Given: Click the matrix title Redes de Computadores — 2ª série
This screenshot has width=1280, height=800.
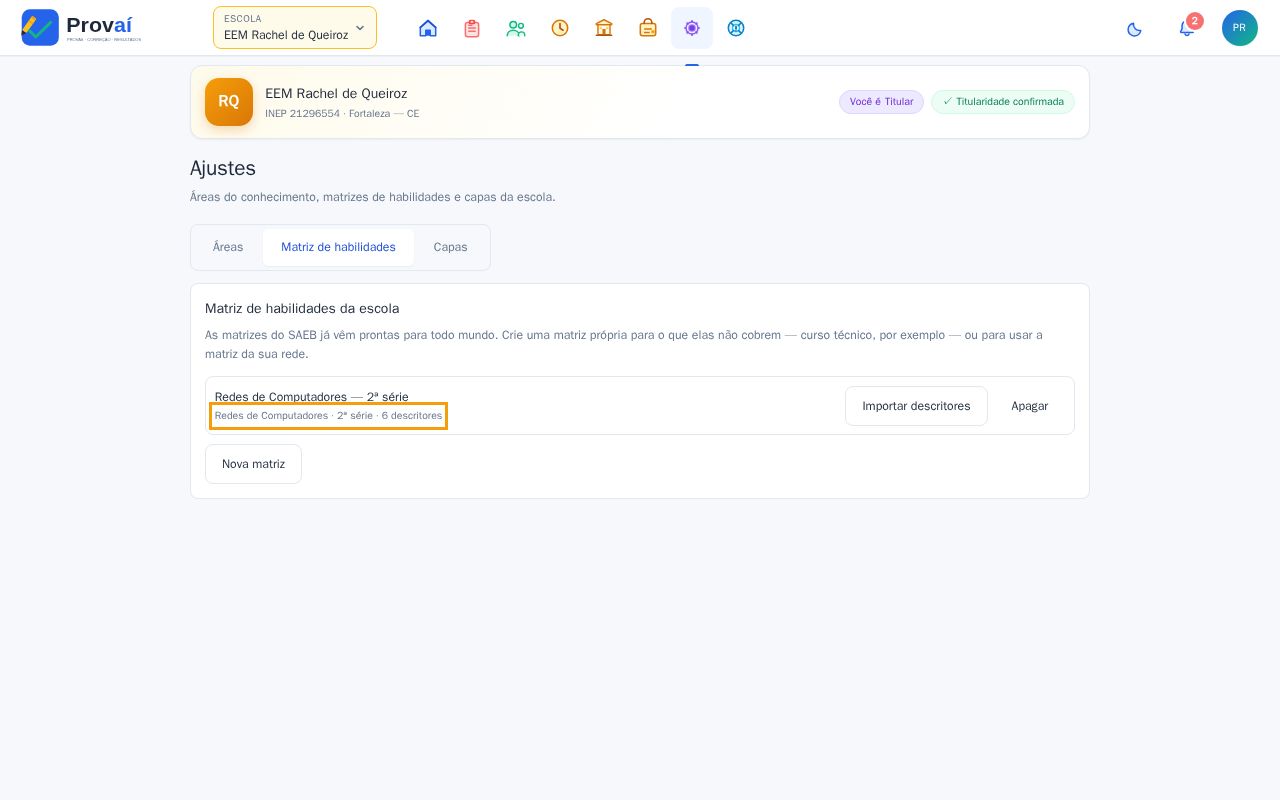Looking at the screenshot, I should [312, 397].
